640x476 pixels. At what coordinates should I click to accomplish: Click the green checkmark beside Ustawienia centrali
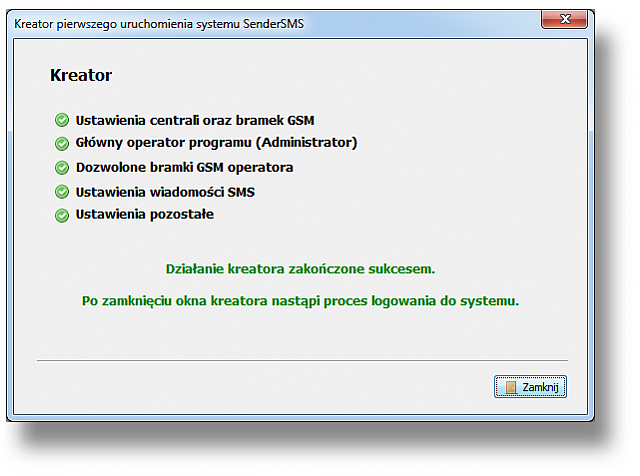click(x=62, y=120)
